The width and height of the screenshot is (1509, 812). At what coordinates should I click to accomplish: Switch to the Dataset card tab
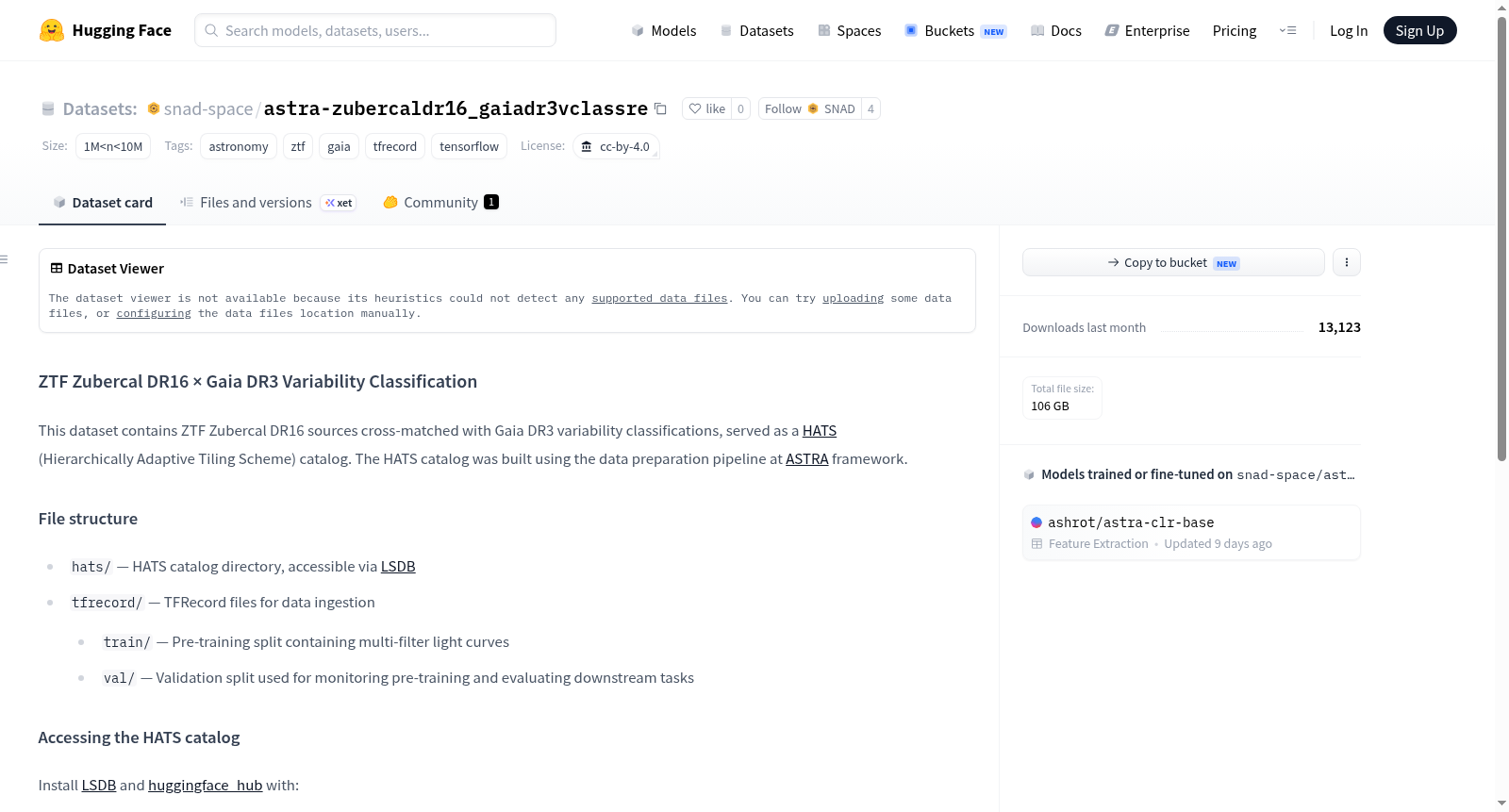pos(103,202)
